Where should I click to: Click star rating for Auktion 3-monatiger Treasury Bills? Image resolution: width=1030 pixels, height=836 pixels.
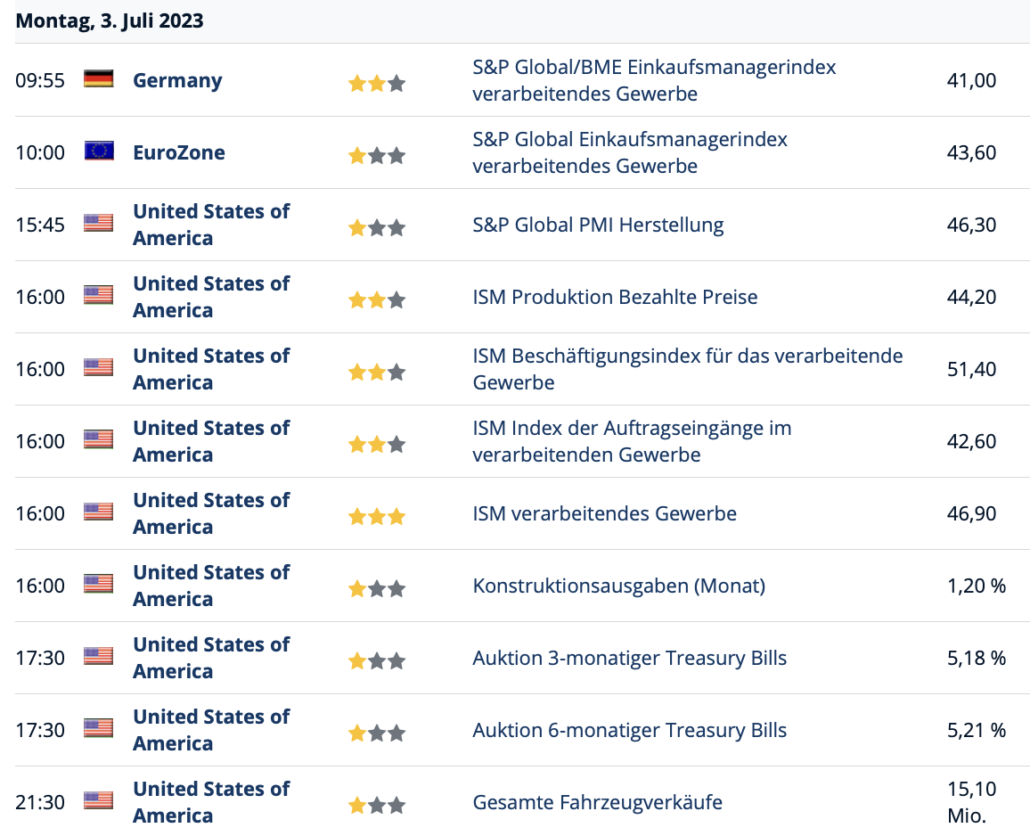point(377,660)
